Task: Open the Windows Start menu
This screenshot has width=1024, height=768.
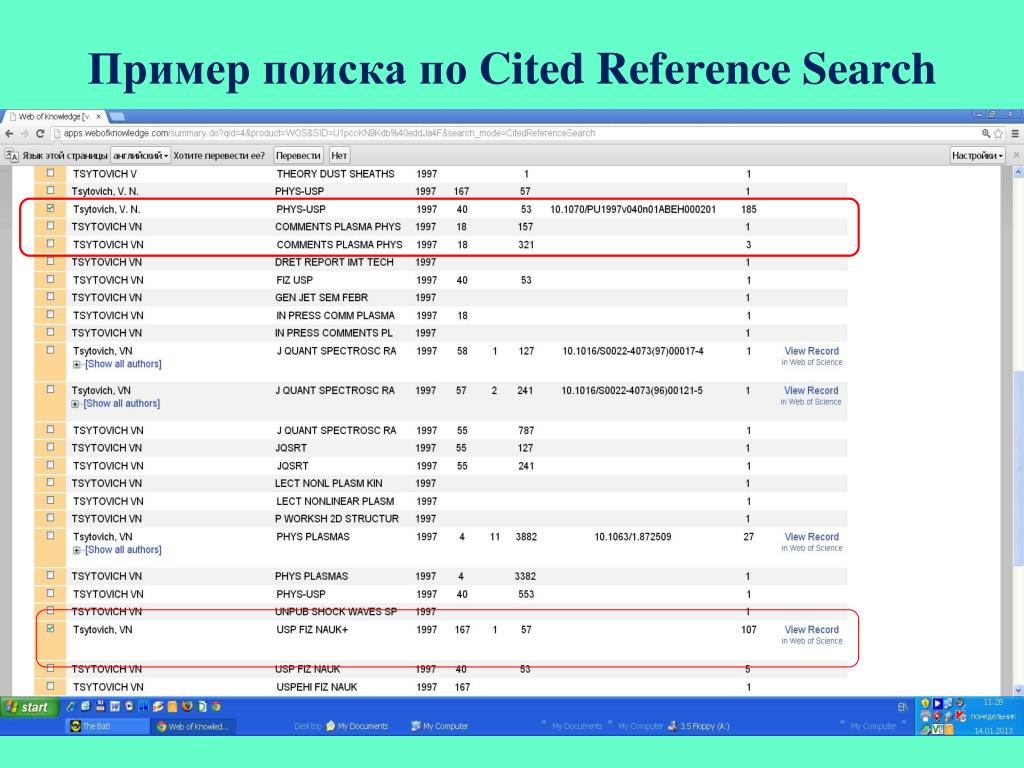Action: (x=29, y=707)
